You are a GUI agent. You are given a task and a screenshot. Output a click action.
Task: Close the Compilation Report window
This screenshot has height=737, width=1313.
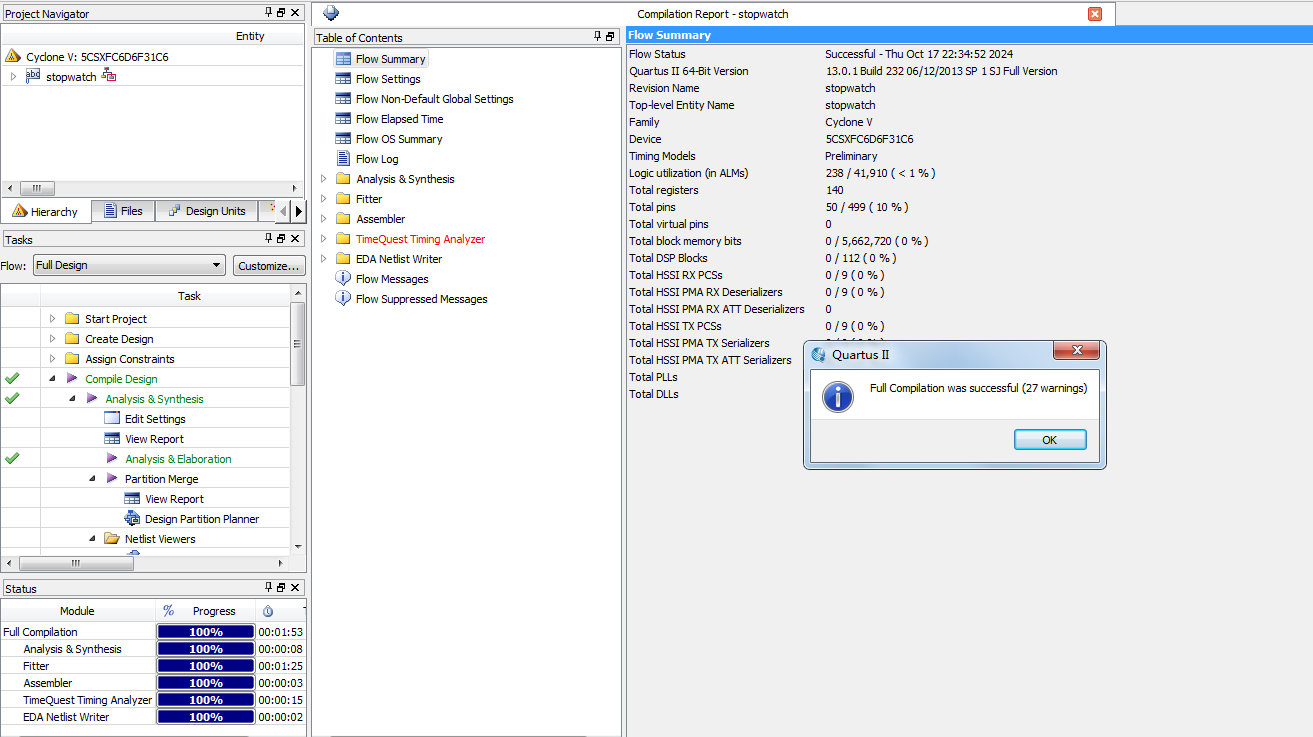click(x=1095, y=14)
